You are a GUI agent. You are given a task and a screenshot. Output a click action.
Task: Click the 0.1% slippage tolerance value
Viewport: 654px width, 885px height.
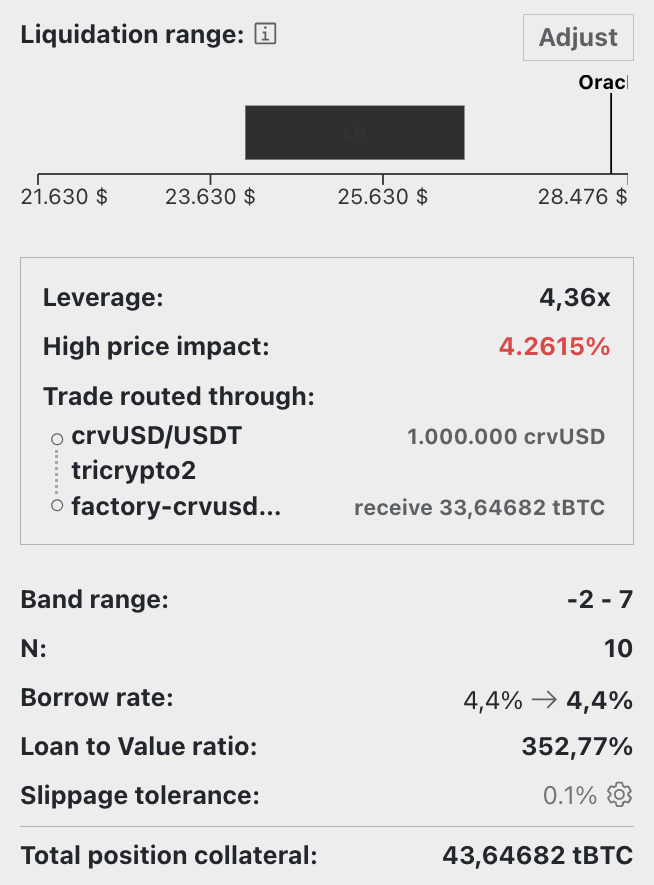[x=569, y=795]
